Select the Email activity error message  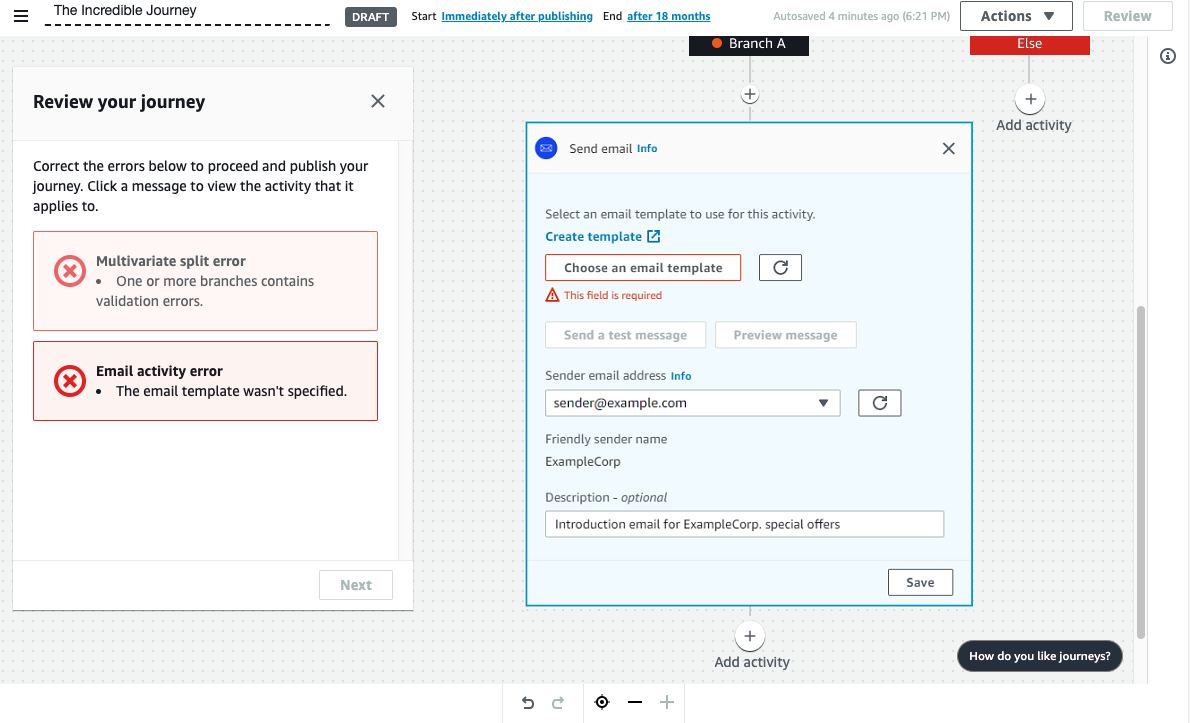point(205,381)
